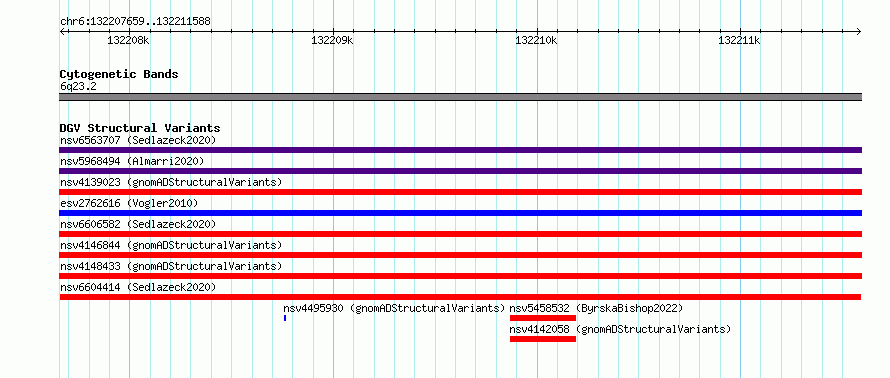Select the 6q23.2 band label
The width and height of the screenshot is (890, 378).
point(78,86)
